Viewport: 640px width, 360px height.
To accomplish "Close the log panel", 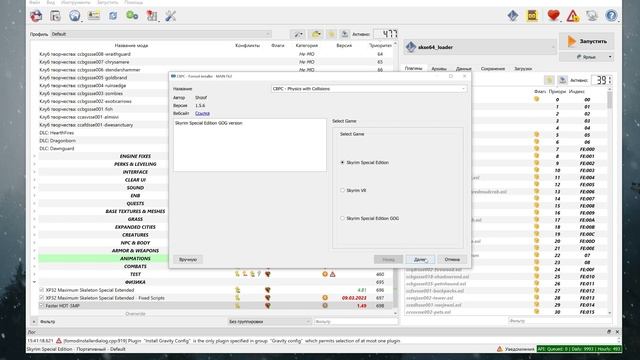I will coord(617,332).
